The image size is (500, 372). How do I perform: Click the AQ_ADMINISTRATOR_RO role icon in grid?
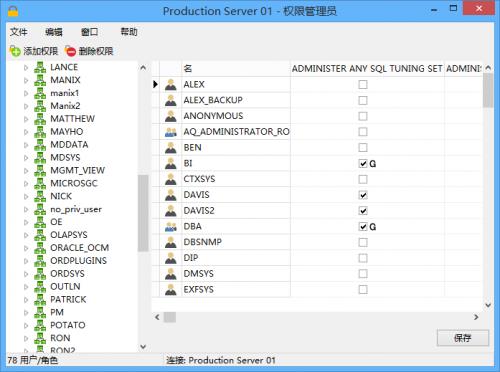pyautogui.click(x=171, y=132)
